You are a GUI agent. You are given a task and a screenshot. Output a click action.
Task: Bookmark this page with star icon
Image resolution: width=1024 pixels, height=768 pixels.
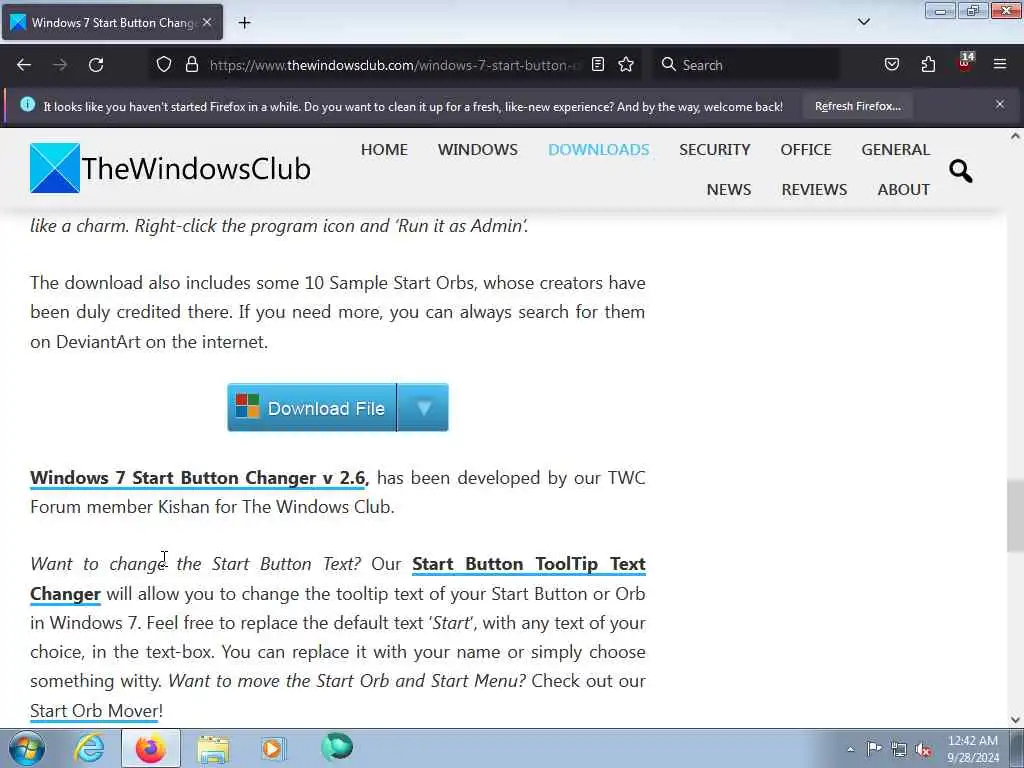[x=626, y=65]
